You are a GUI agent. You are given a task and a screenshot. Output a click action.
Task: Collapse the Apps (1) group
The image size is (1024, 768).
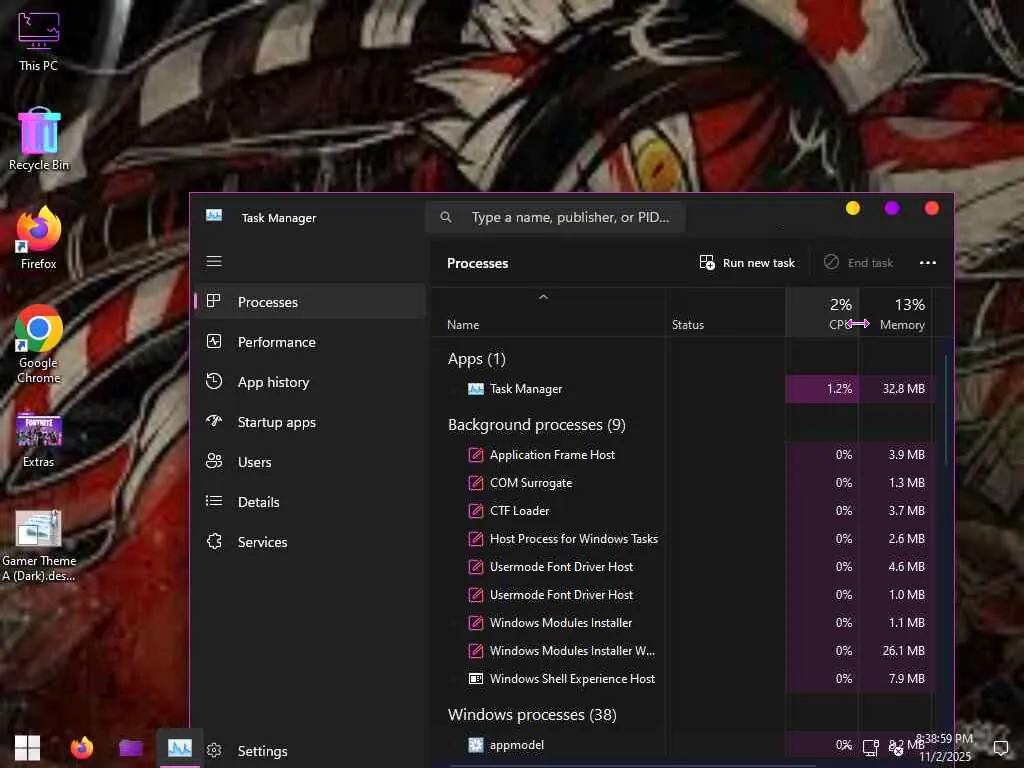pyautogui.click(x=477, y=359)
